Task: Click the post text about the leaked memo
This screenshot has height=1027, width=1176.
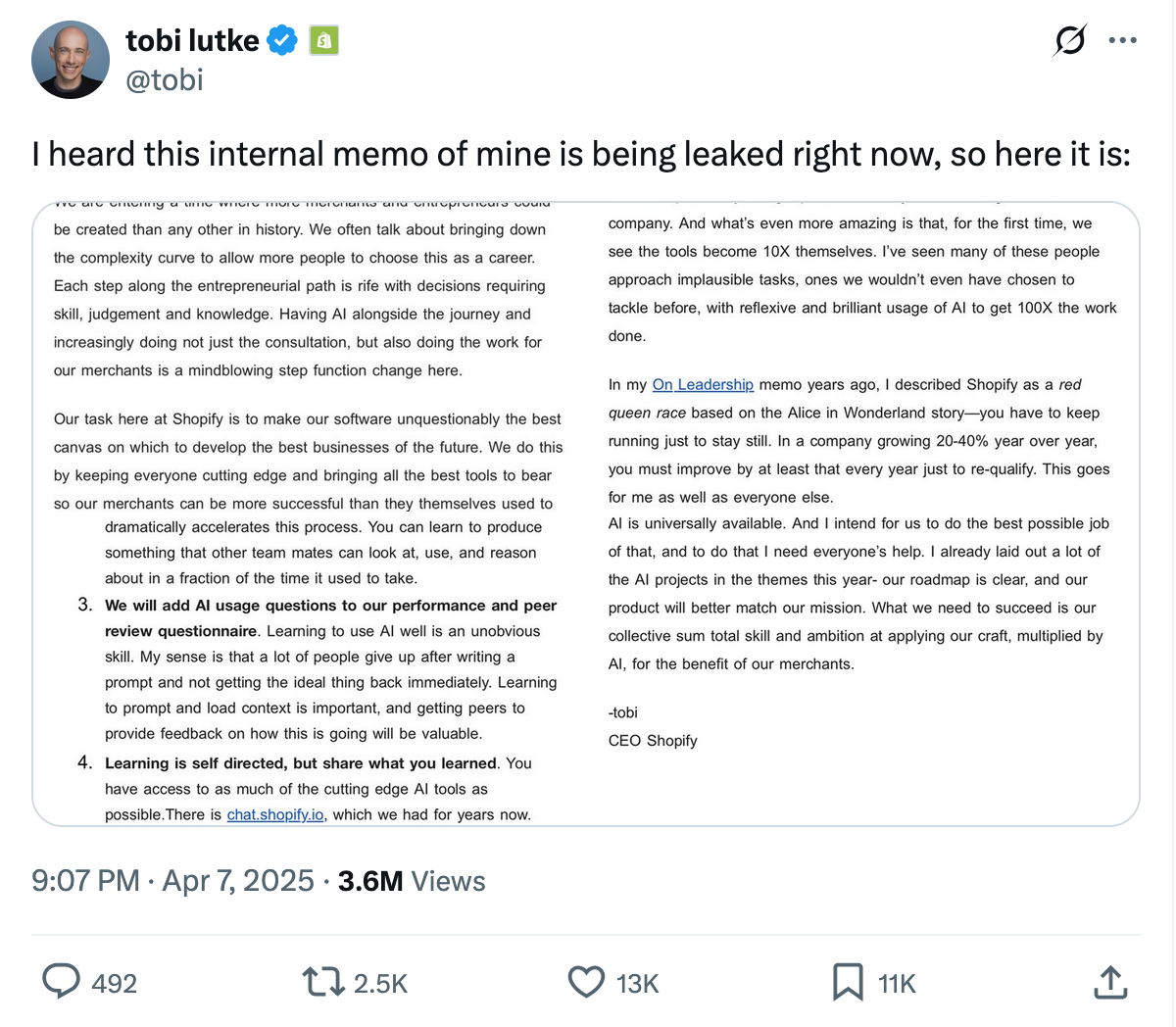Action: (580, 154)
